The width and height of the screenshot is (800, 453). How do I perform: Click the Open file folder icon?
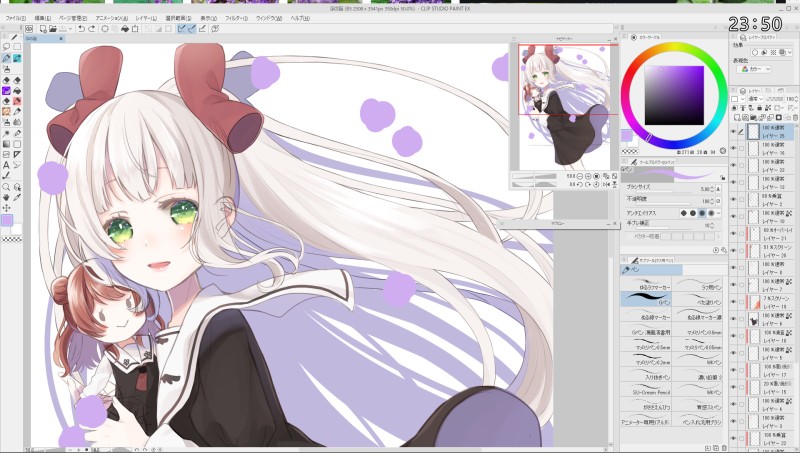pyautogui.click(x=53, y=29)
